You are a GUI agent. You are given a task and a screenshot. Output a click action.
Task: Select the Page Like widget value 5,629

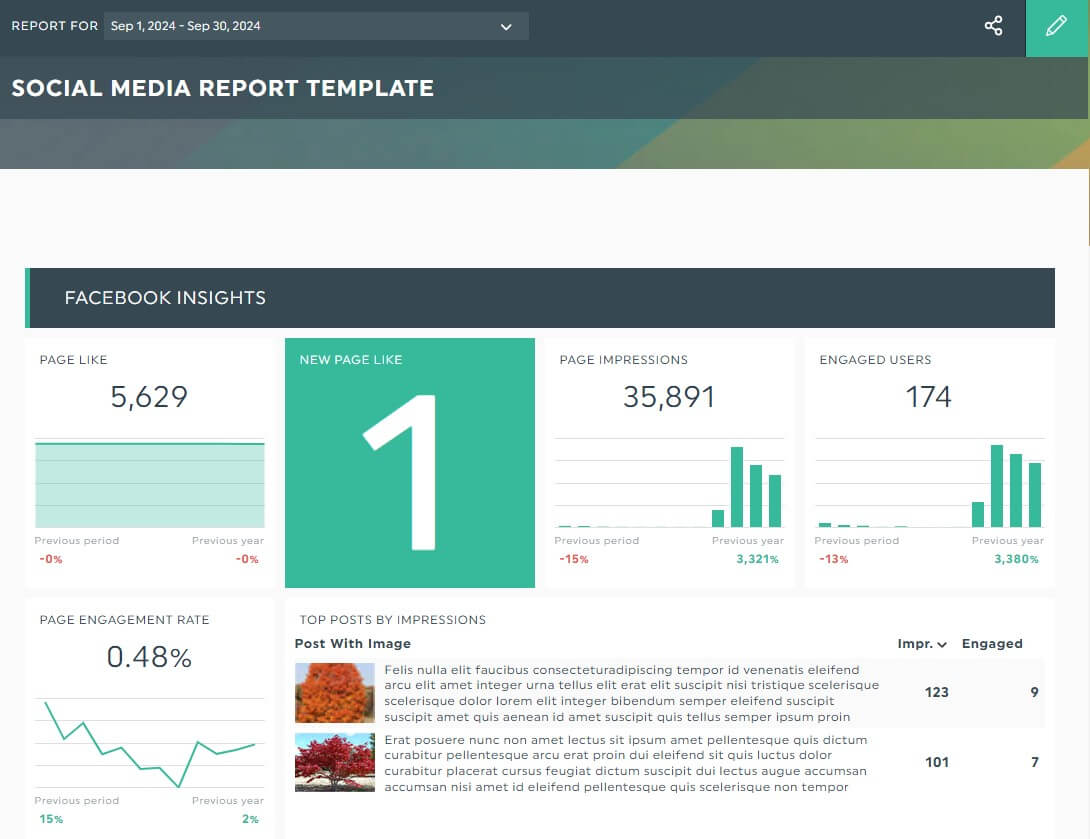(149, 397)
